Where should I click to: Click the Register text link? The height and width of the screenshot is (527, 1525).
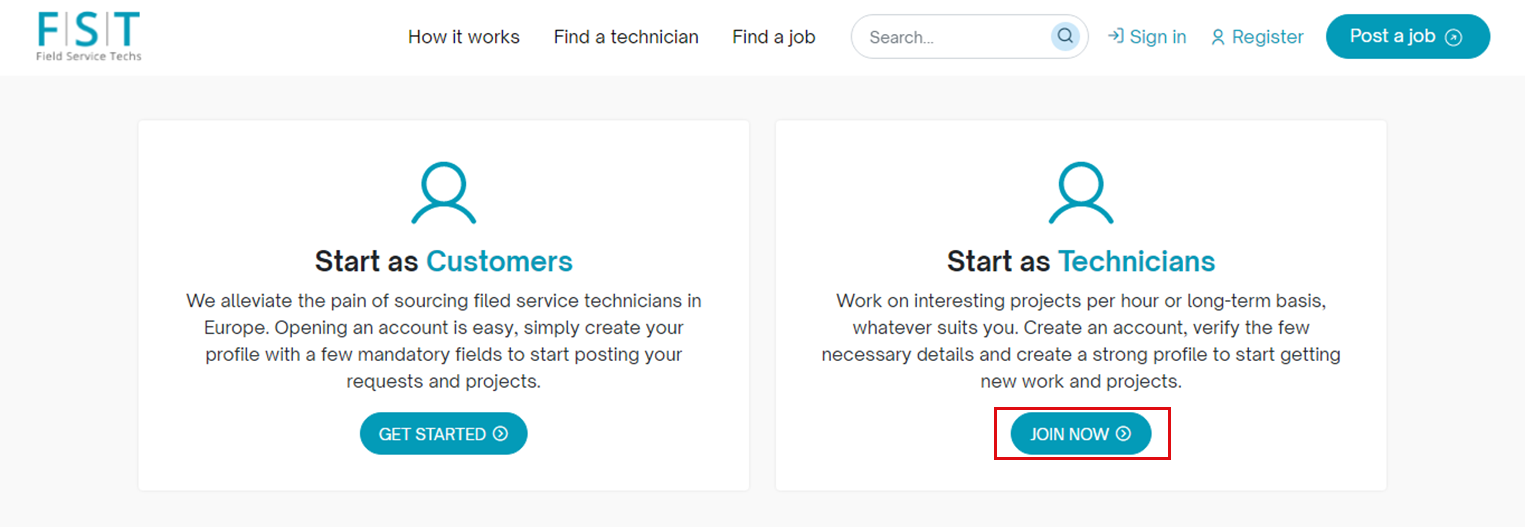pyautogui.click(x=1267, y=37)
